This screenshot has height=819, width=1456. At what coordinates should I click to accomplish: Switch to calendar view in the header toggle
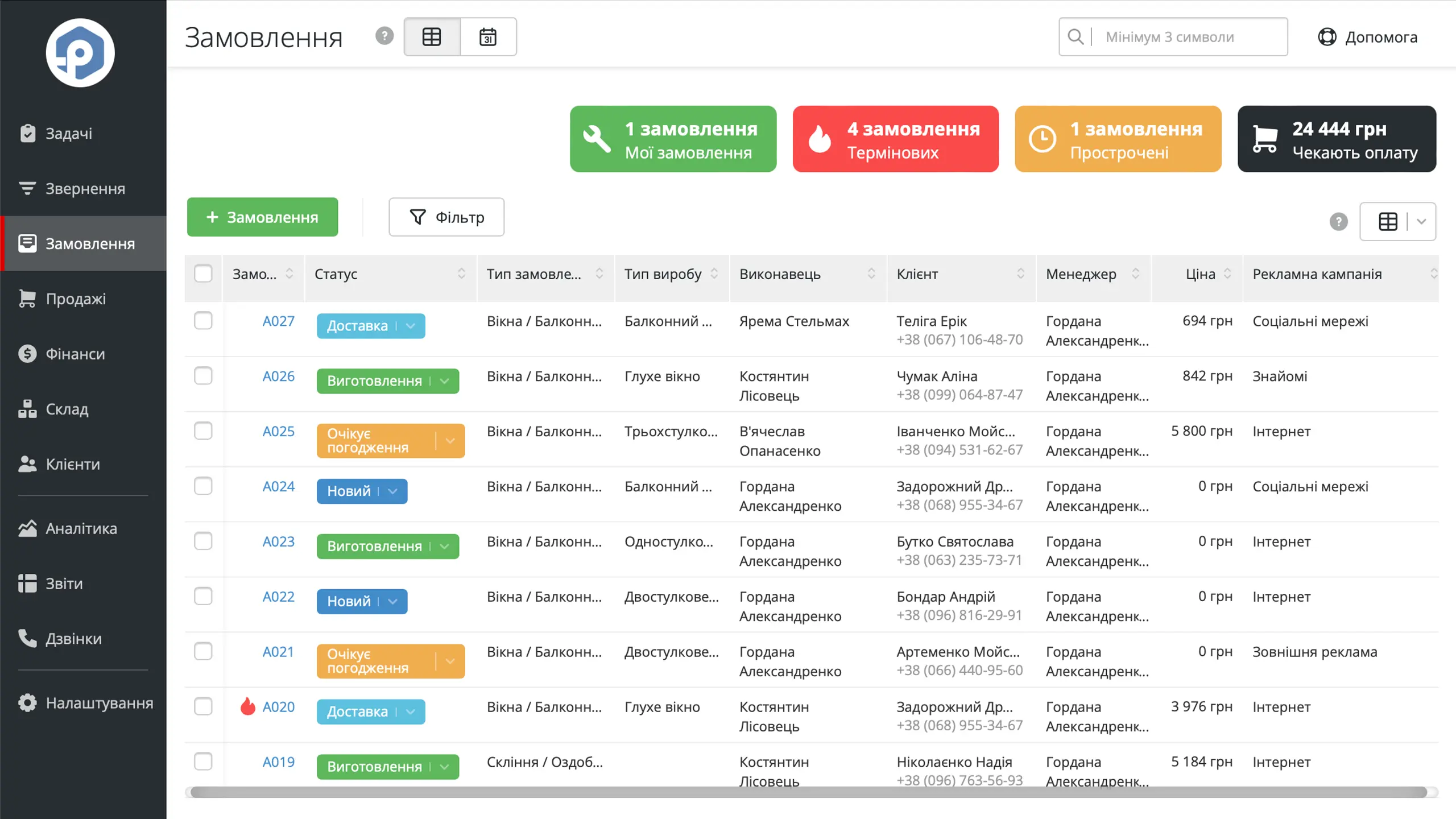(488, 37)
